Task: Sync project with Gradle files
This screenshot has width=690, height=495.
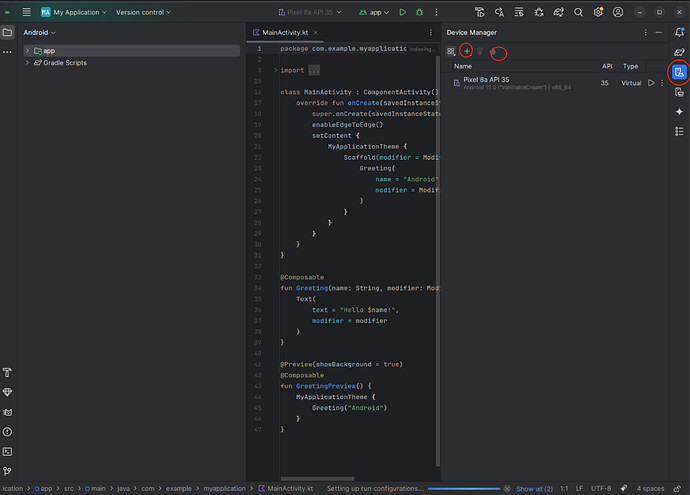Action: [558, 12]
